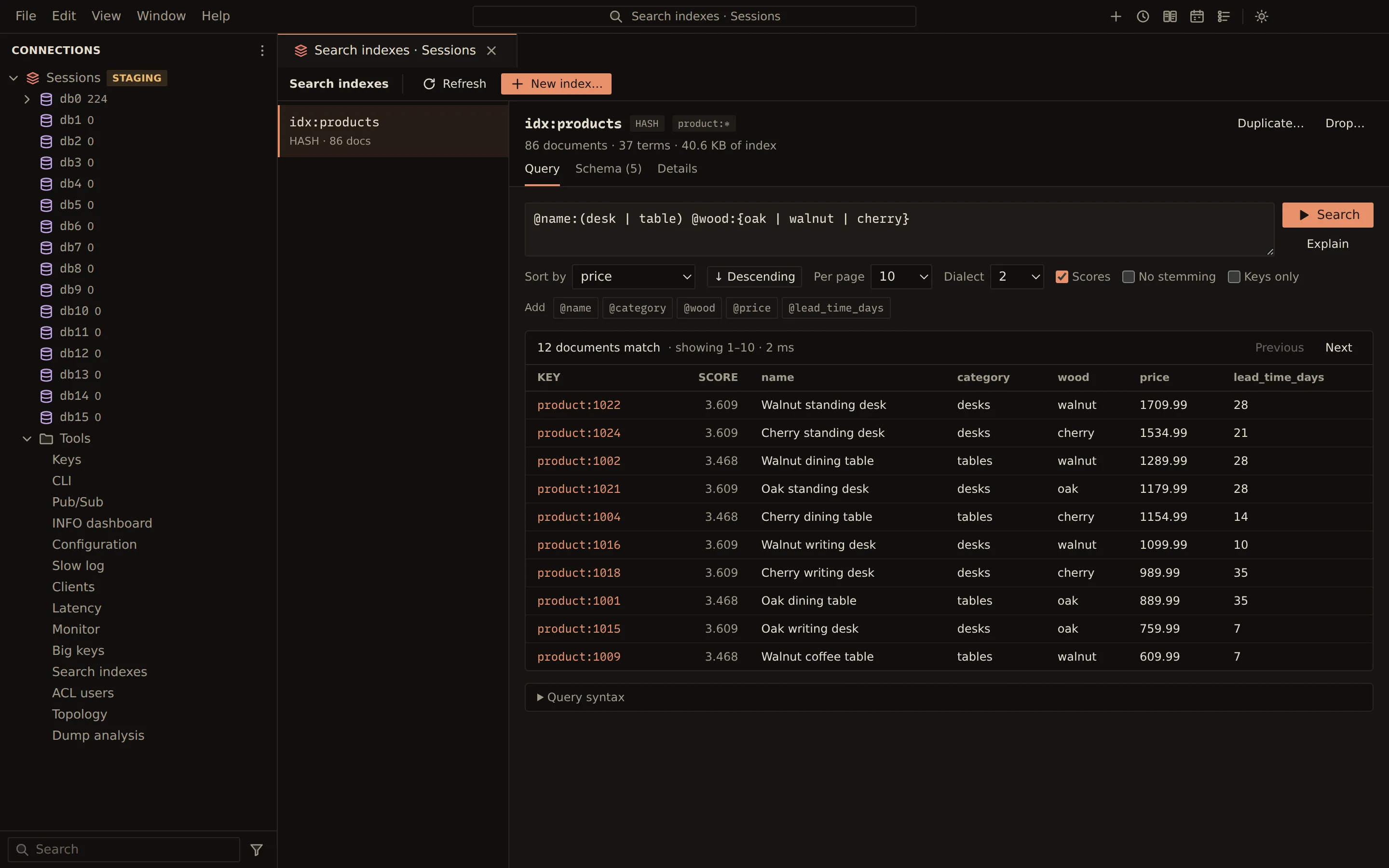Open the Slow log tool
The height and width of the screenshot is (868, 1389).
pyautogui.click(x=78, y=566)
